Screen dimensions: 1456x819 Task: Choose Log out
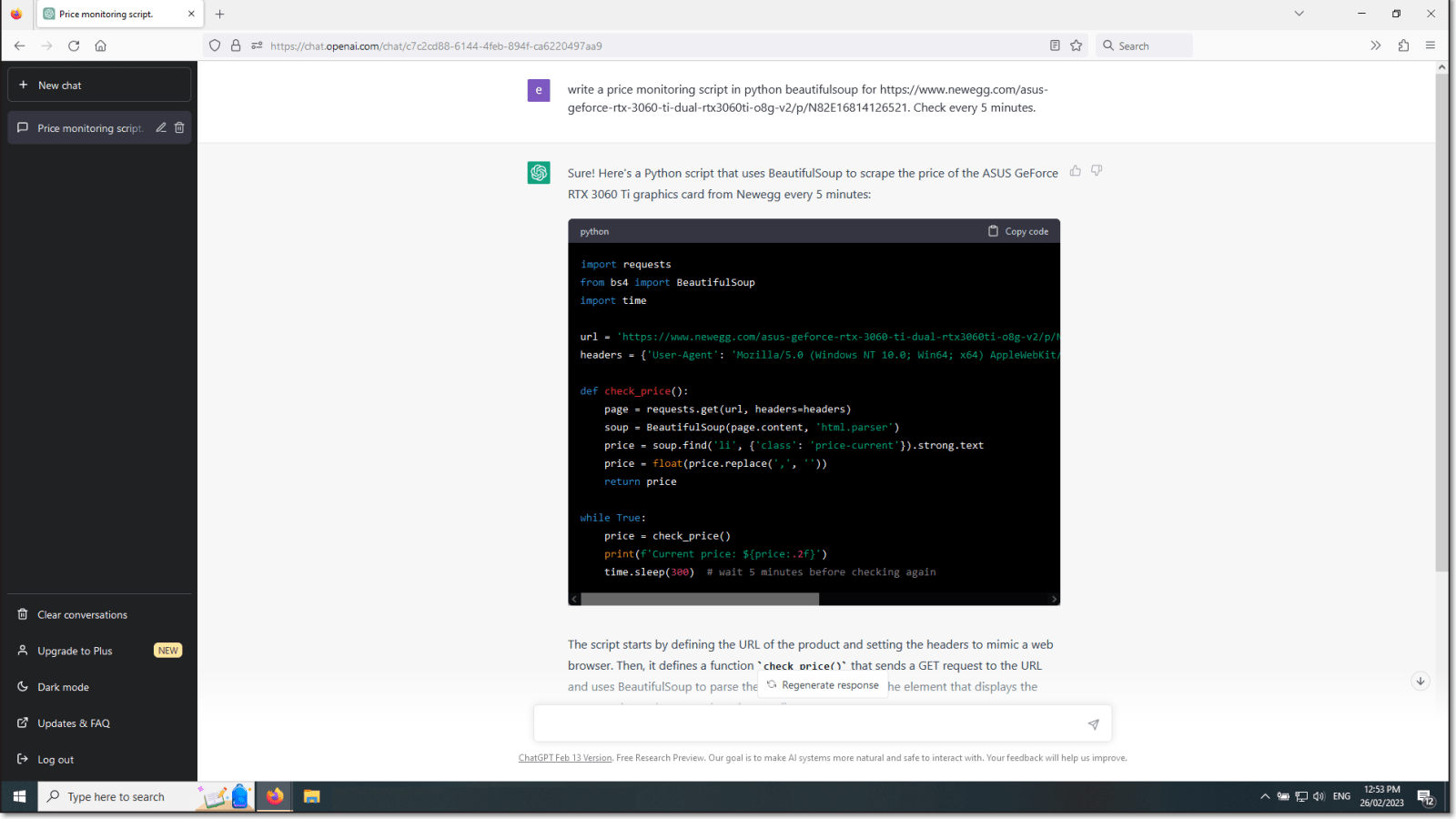tap(99, 760)
